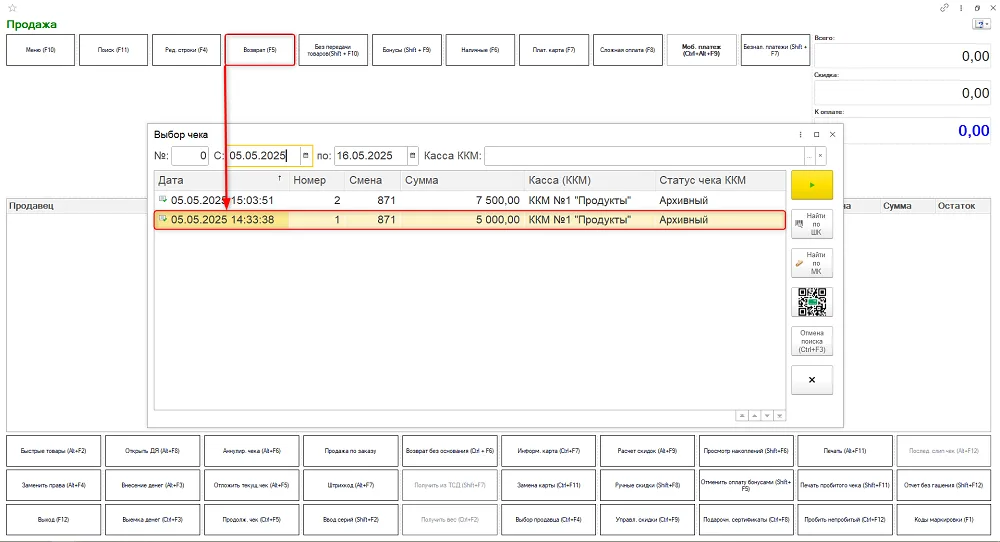Select receipt row 05.05.2025 14:33:38

pos(469,220)
